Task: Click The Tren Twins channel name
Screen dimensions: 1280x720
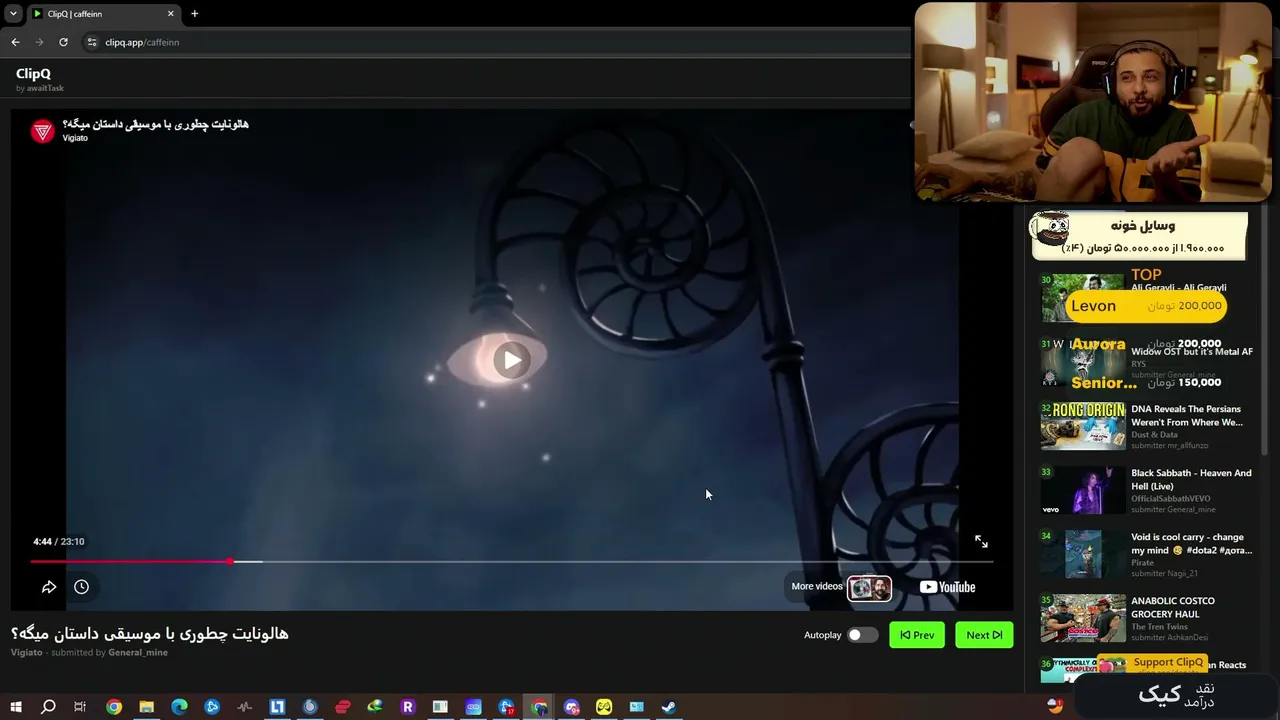Action: point(1159,627)
